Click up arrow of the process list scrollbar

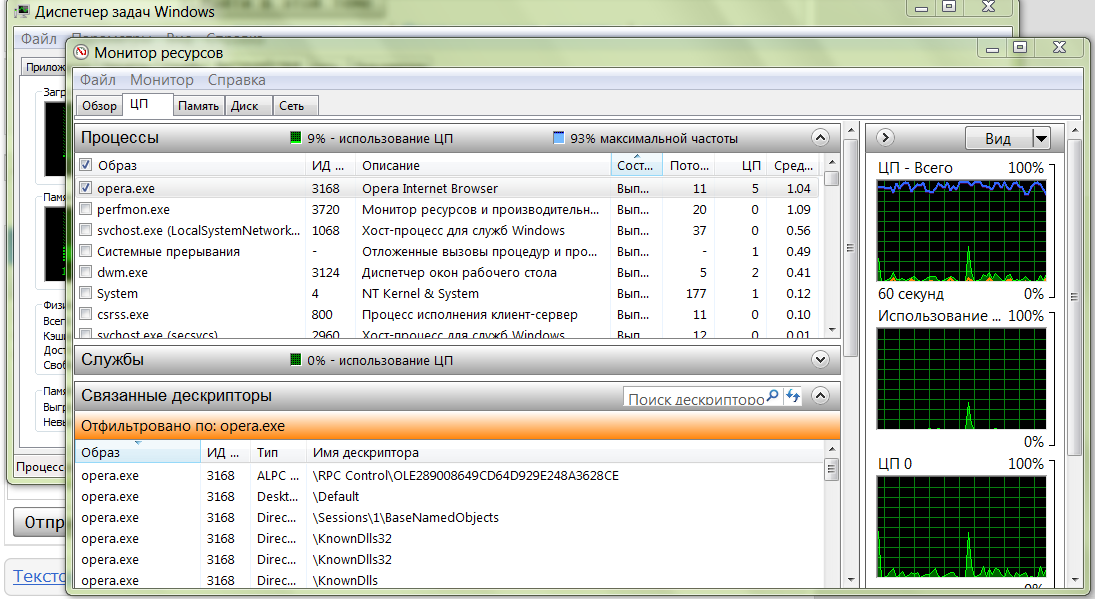click(831, 163)
